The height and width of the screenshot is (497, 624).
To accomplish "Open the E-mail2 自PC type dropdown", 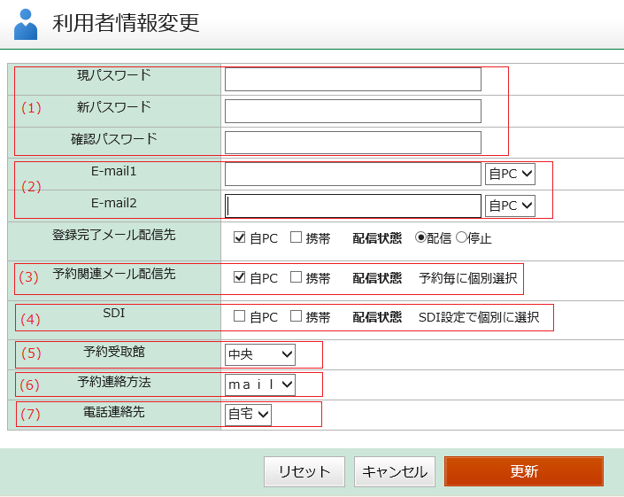I will 510,206.
